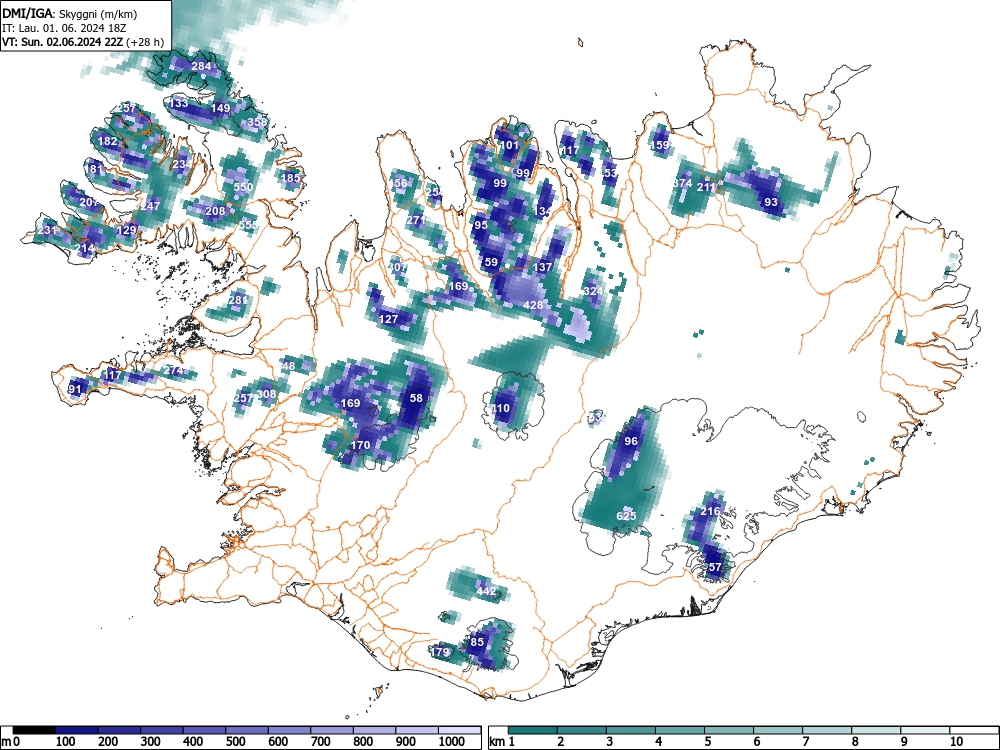Click the 'VT: Sun. 02.06.2024 22Z' valid time line
Screen dimensions: 1000x750
click(x=64, y=42)
